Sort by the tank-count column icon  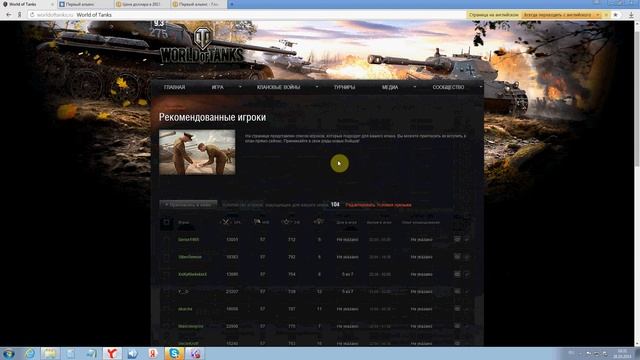point(319,222)
